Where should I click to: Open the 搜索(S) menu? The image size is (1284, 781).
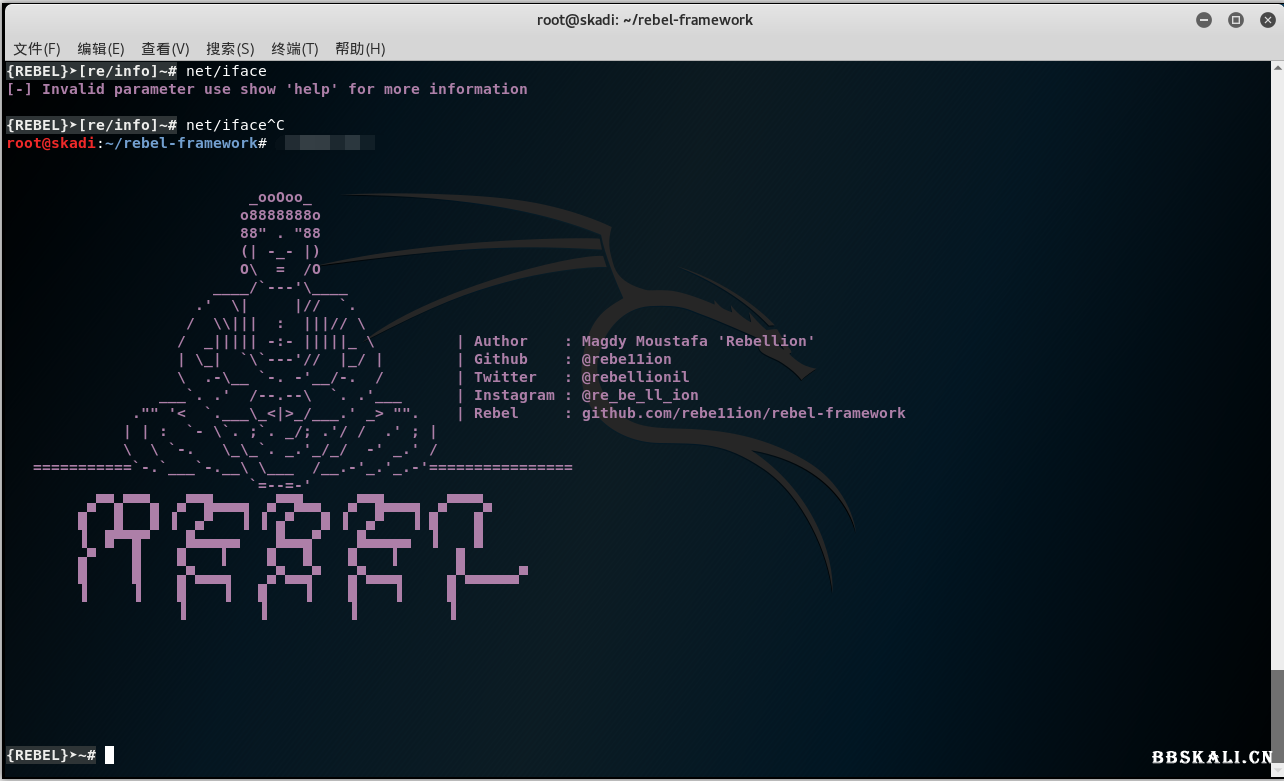point(230,49)
